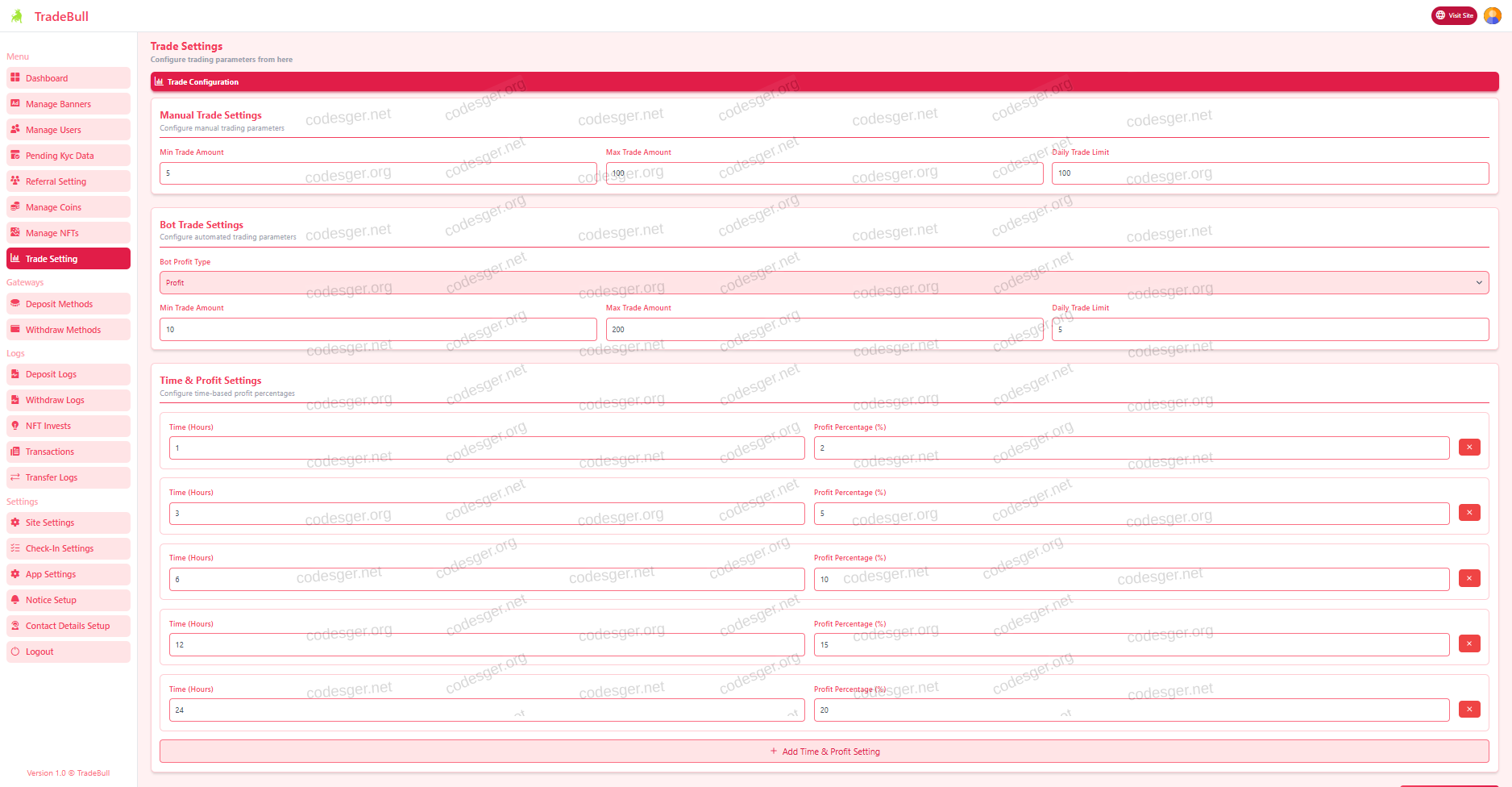Remove the 24-hour time profit row
This screenshot has height=787, width=1512.
click(1468, 710)
